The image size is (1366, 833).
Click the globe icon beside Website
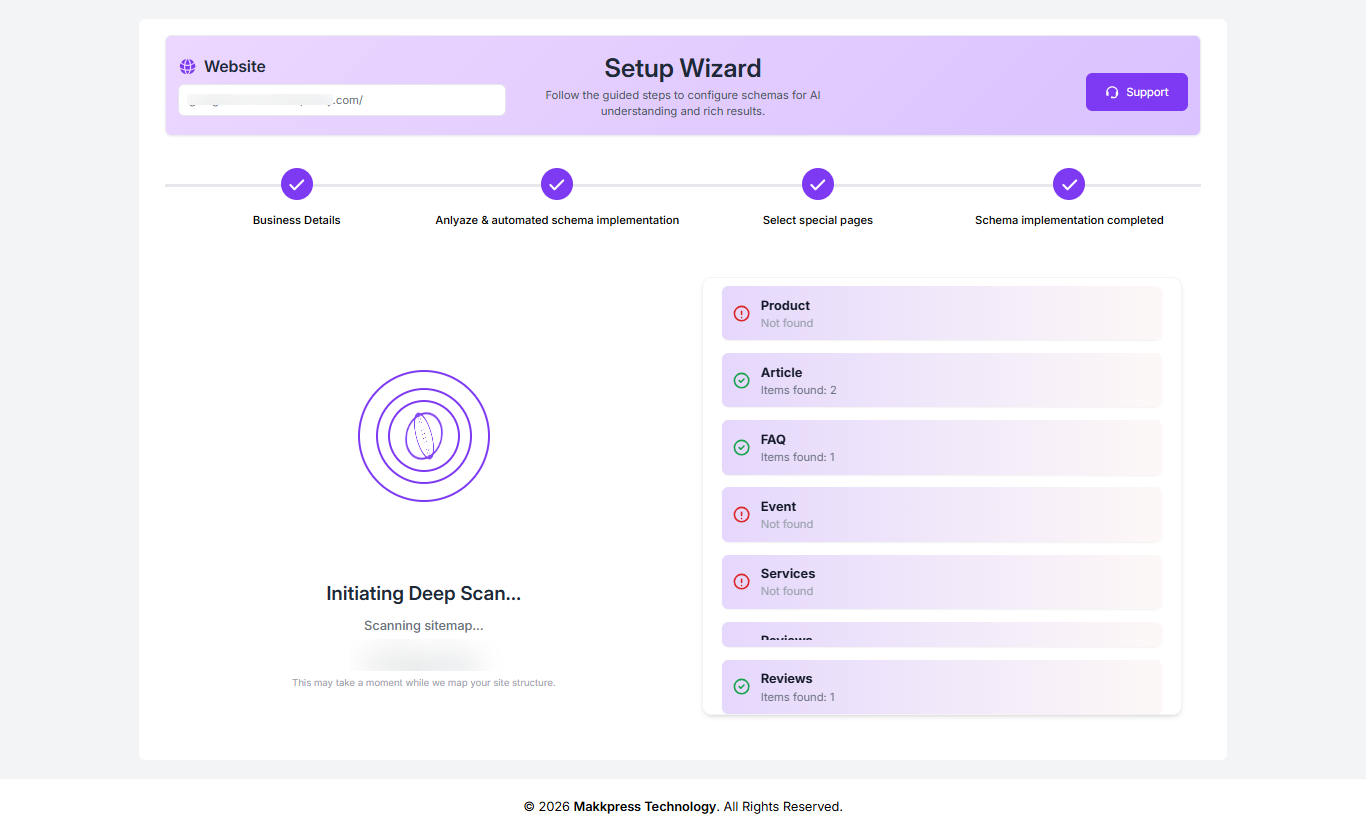[x=187, y=67]
